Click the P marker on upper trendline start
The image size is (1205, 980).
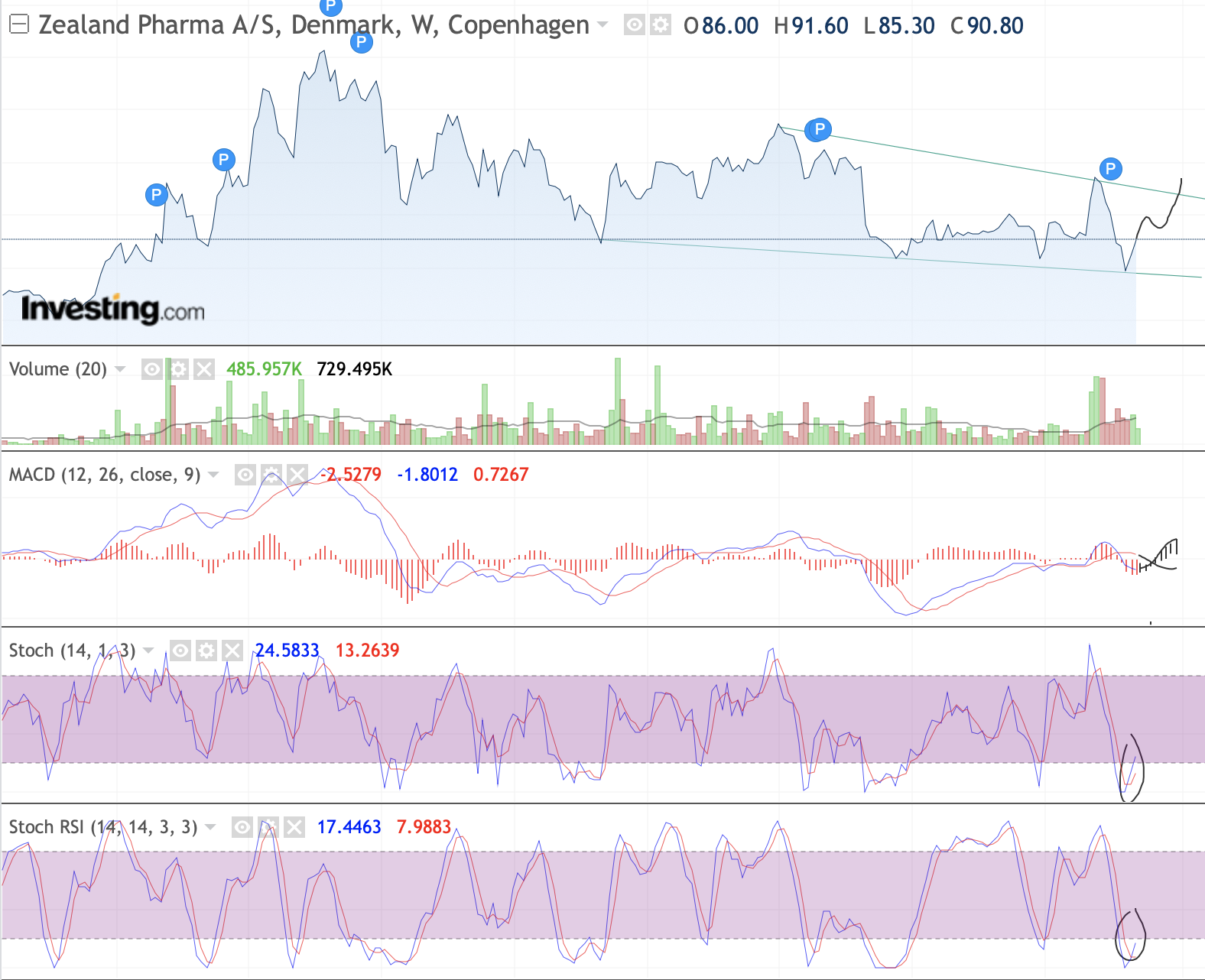[x=819, y=128]
